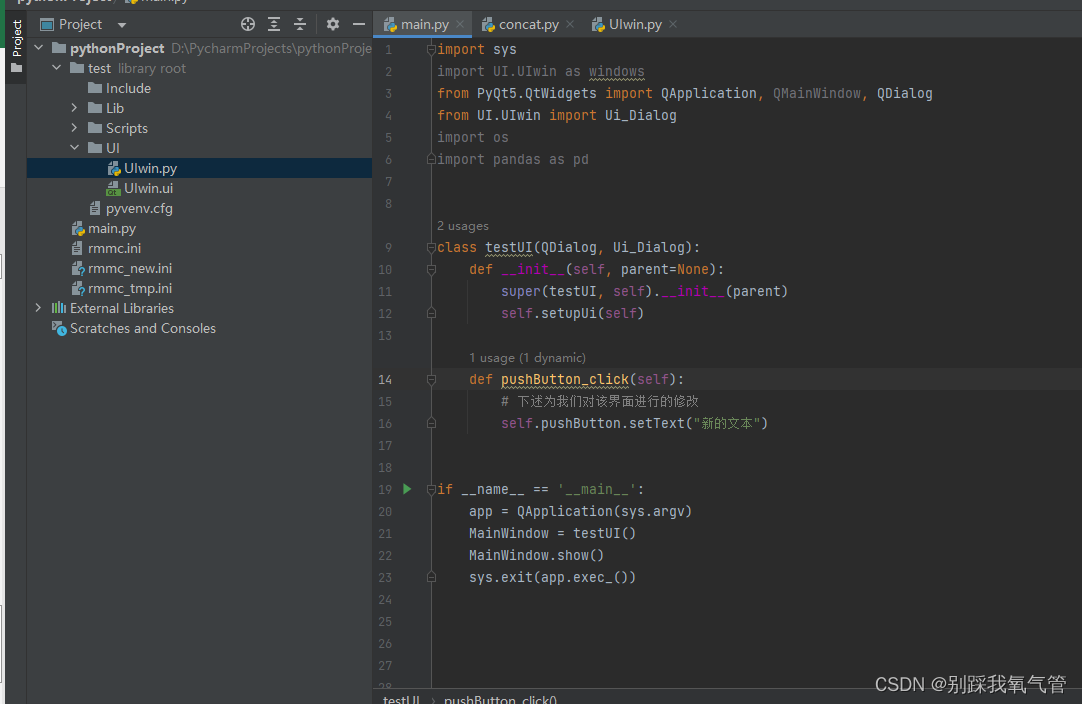Switch to UIwin.py editor tab
1082x704 pixels.
[635, 24]
